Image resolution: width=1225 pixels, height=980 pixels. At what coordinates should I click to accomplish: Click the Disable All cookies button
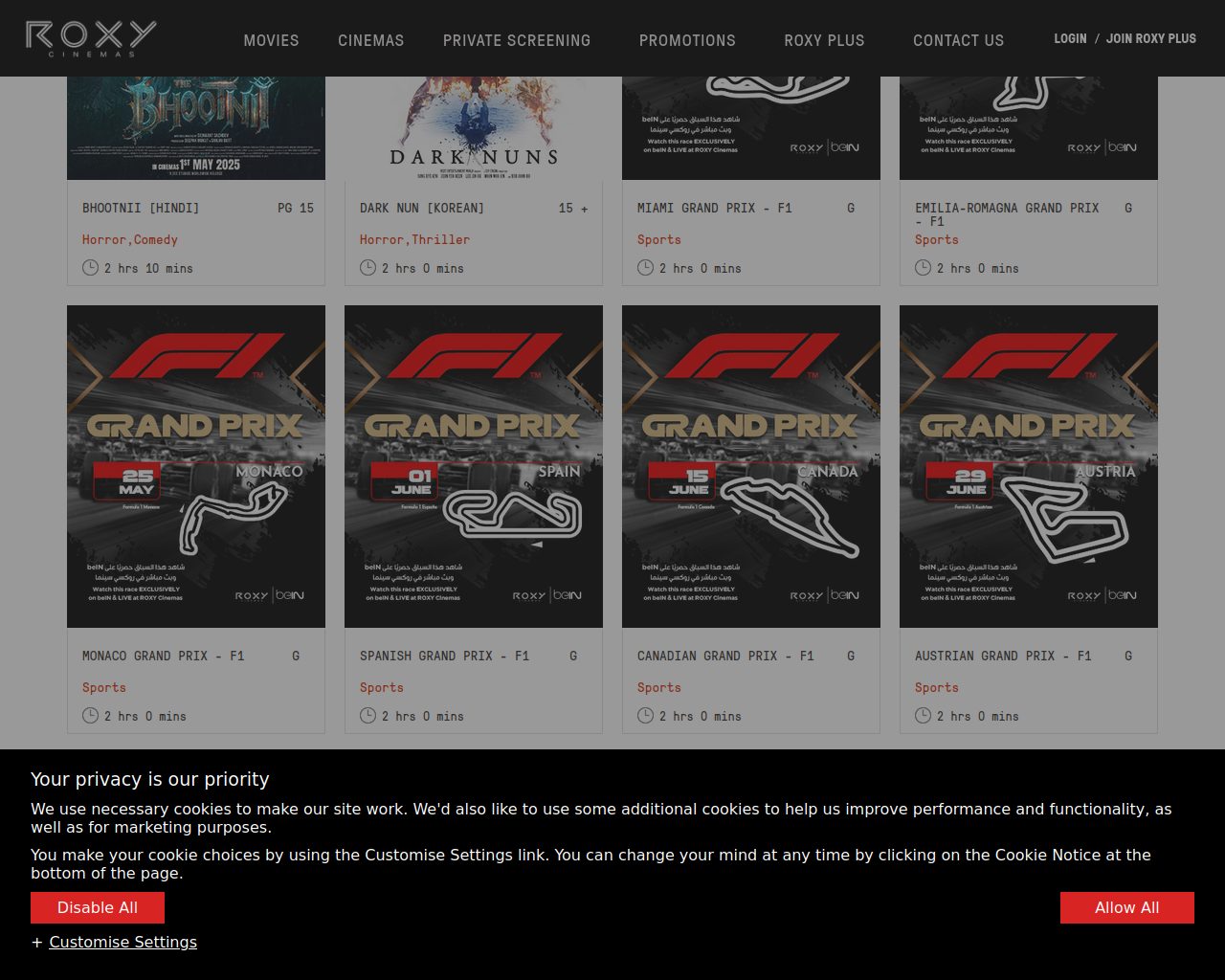pyautogui.click(x=98, y=907)
